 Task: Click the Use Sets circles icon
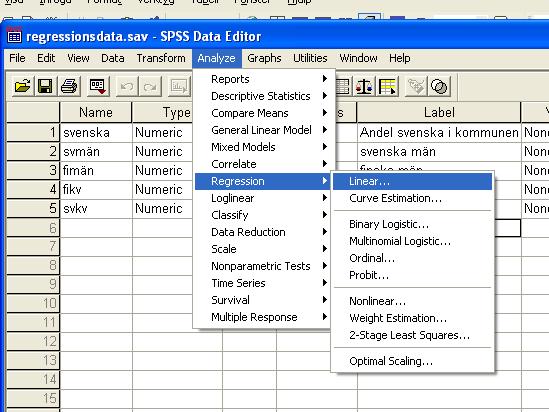coord(439,86)
